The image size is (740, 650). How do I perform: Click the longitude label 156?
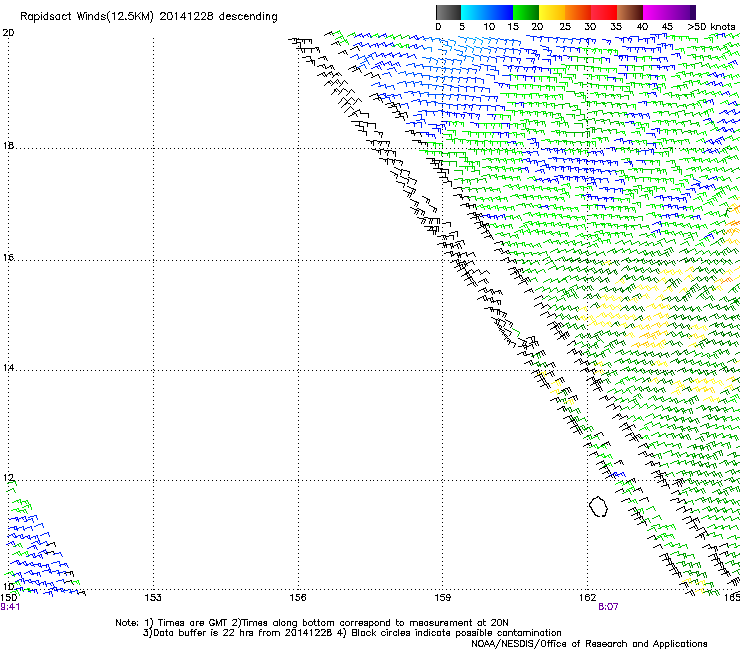(x=298, y=598)
